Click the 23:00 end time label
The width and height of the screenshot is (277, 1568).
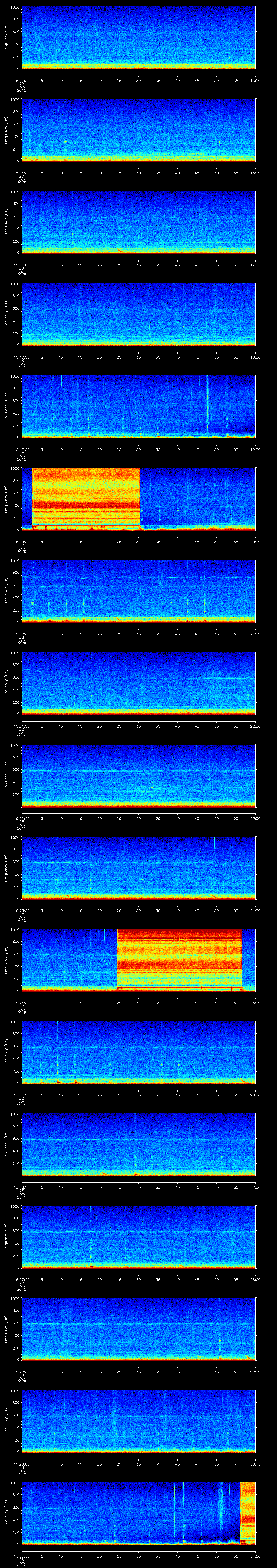[255, 818]
